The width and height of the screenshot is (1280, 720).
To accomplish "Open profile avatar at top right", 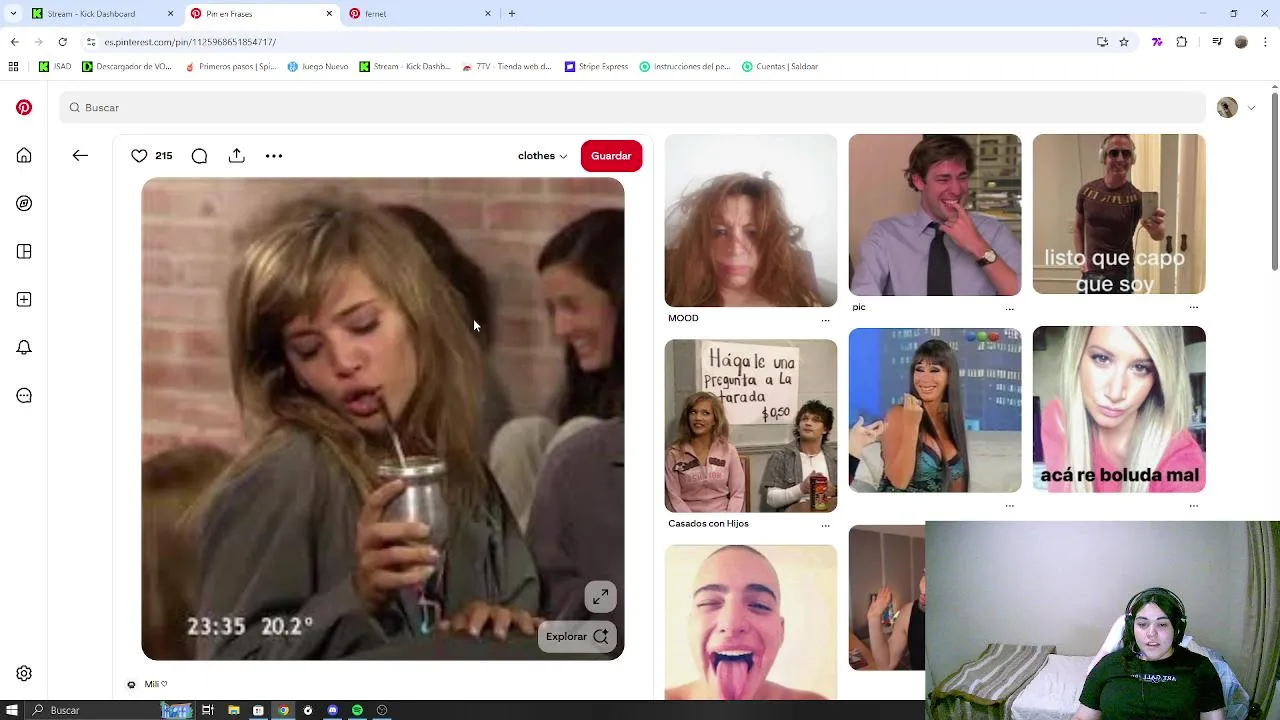I will [x=1227, y=107].
